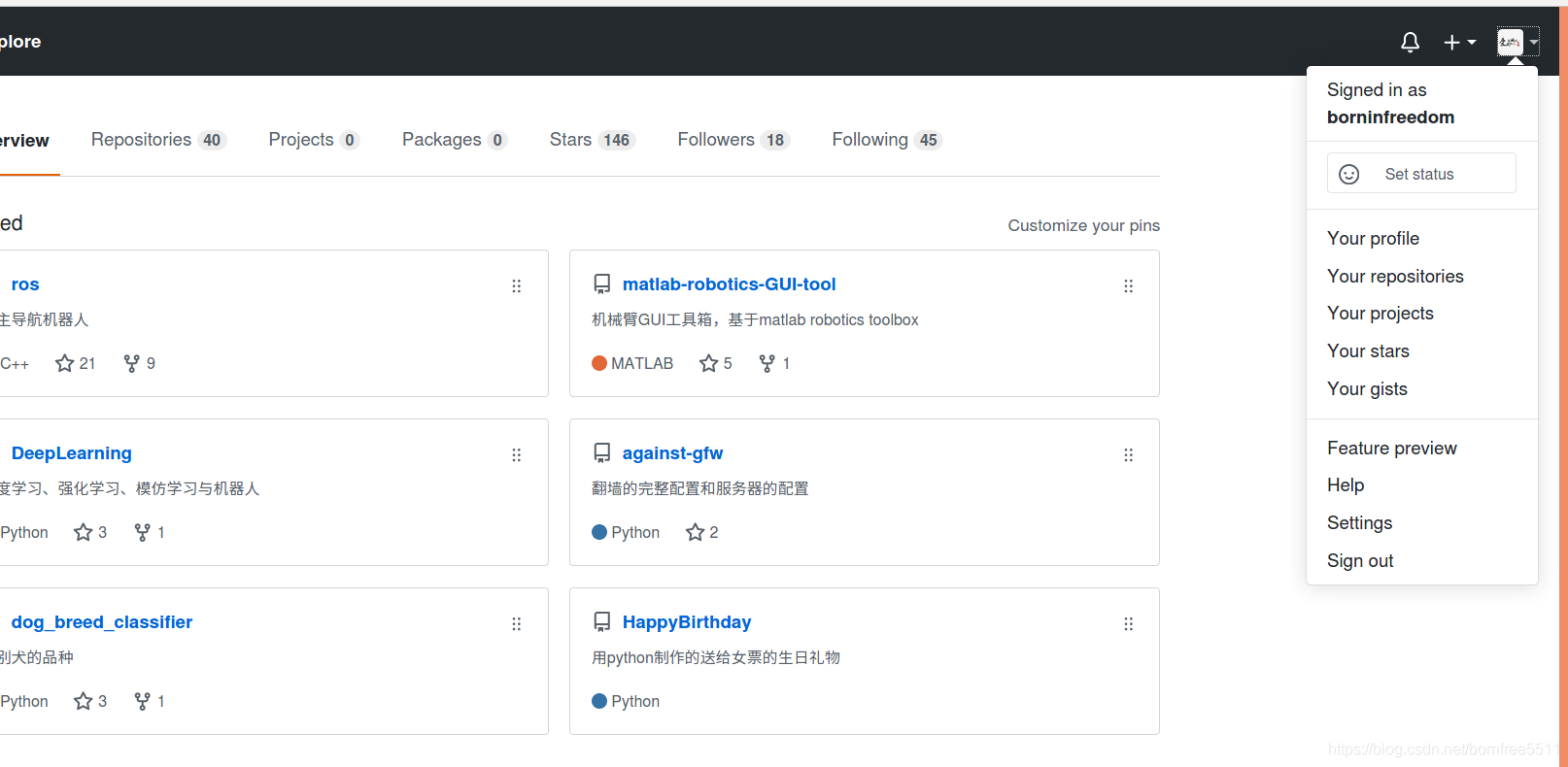This screenshot has width=1568, height=767.
Task: Switch to the Packages tab
Action: point(455,140)
